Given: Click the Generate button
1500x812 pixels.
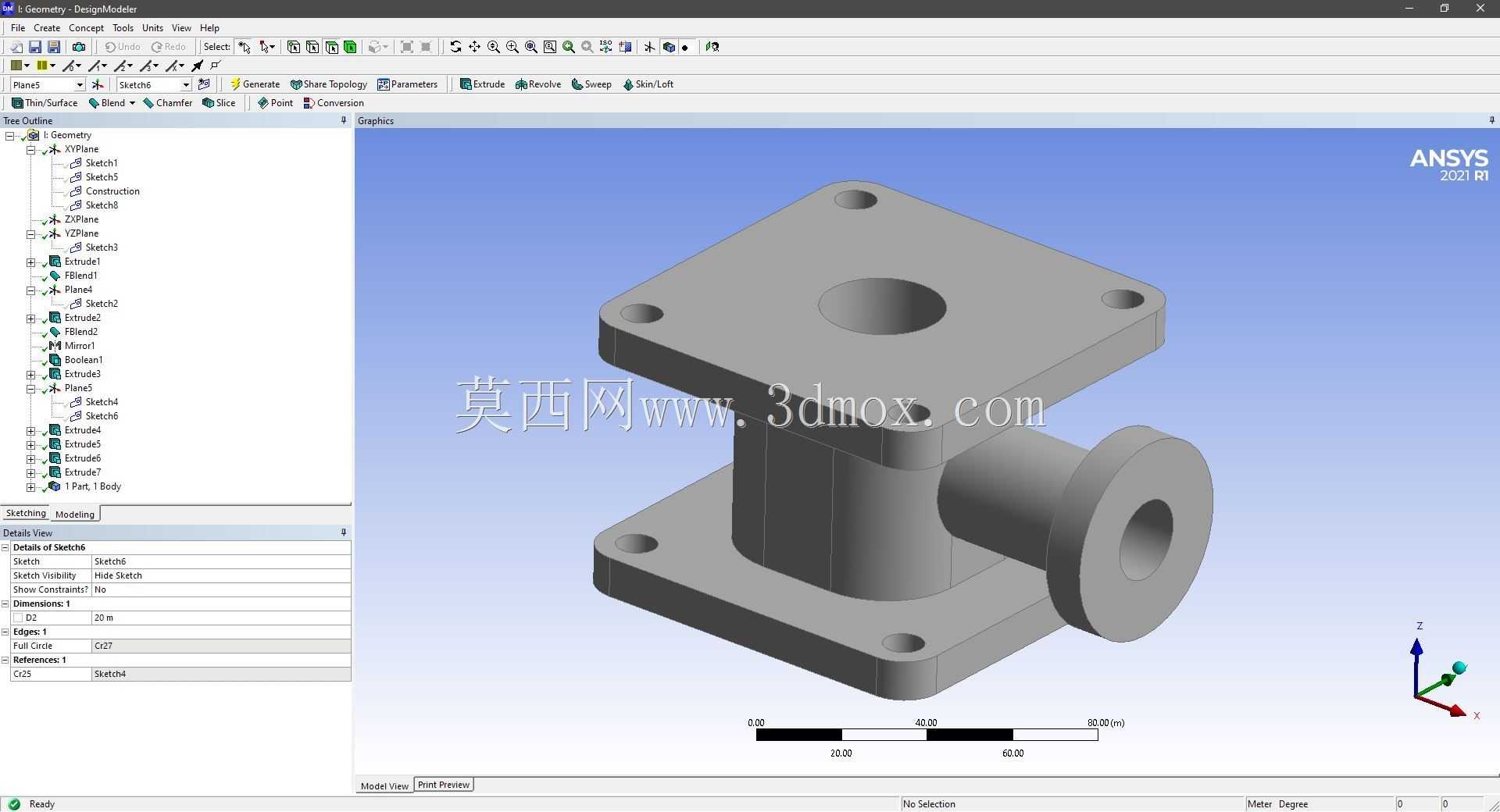Looking at the screenshot, I should [255, 84].
